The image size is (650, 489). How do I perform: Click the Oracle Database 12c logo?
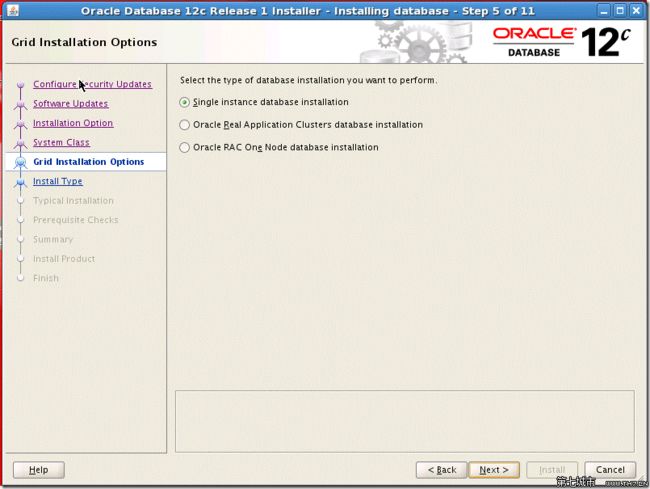pyautogui.click(x=562, y=42)
